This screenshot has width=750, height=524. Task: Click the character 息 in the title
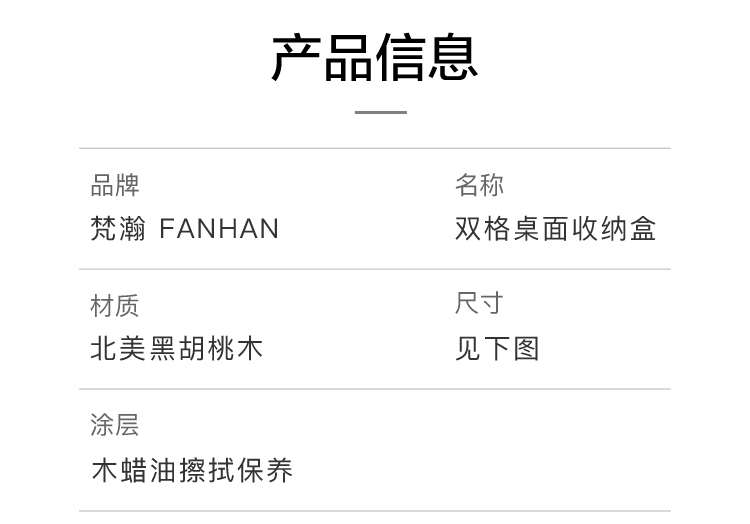point(453,58)
